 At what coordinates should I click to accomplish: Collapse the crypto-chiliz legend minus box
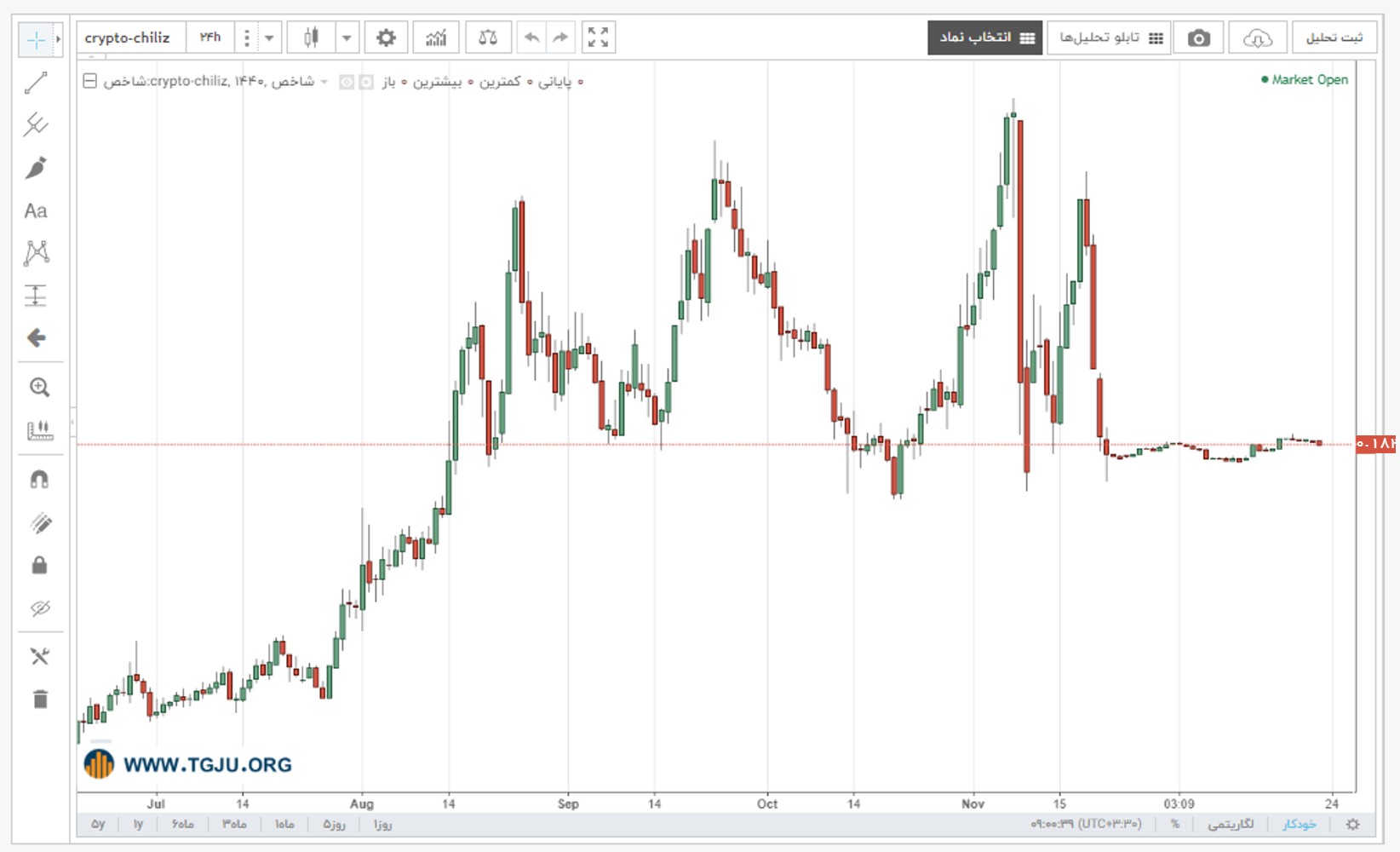point(89,82)
